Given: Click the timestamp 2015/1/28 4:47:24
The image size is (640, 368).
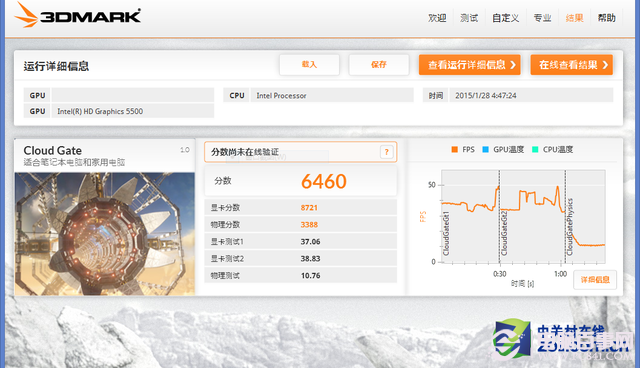Looking at the screenshot, I should pos(486,95).
